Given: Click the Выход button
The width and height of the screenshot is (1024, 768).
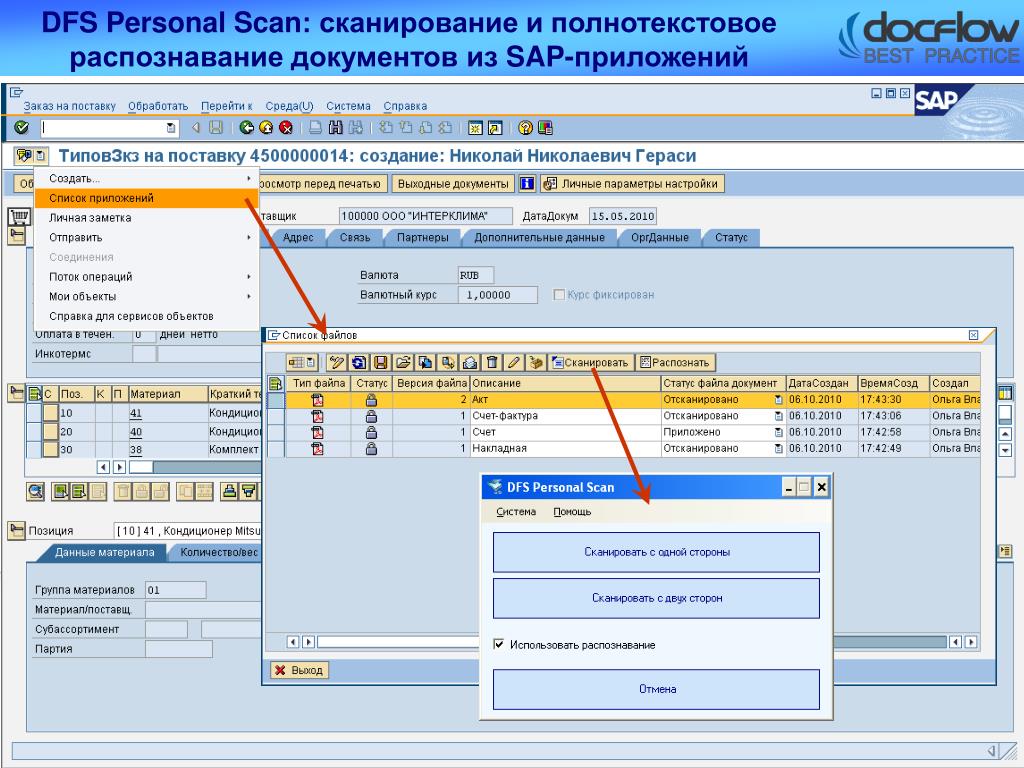Looking at the screenshot, I should coord(300,670).
